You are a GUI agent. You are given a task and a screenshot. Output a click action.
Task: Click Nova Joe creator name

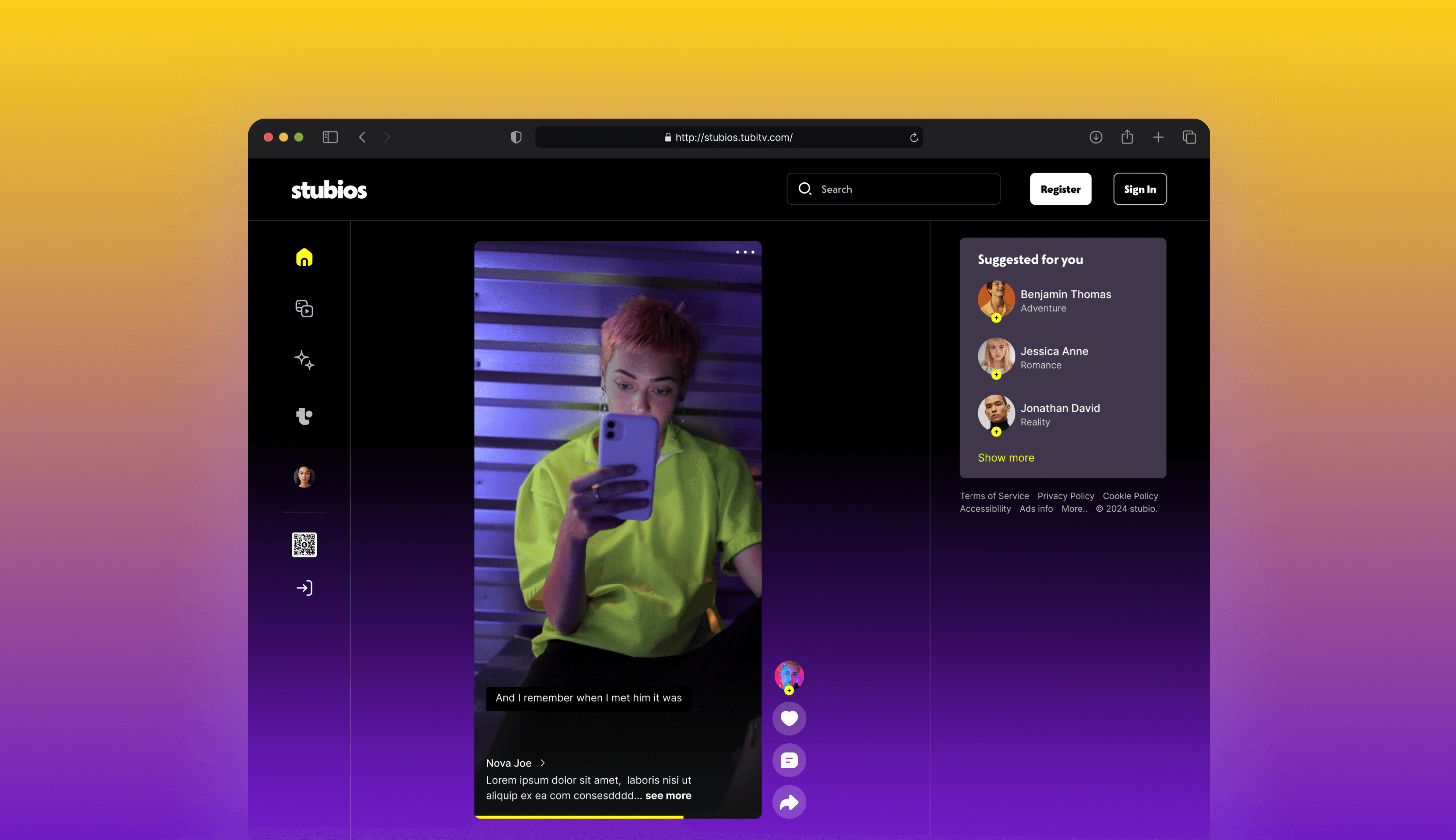click(x=509, y=763)
